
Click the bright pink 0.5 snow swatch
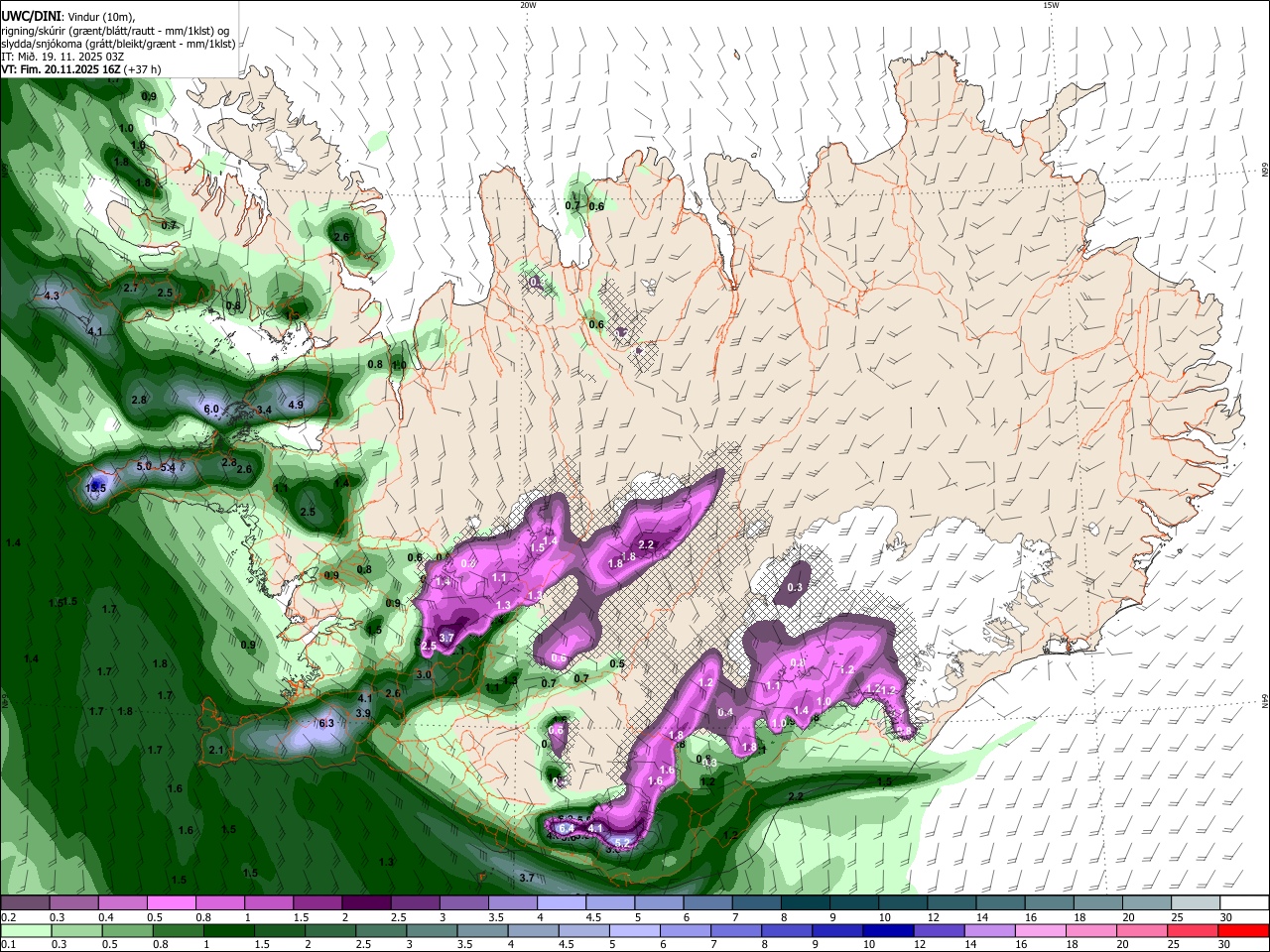[x=170, y=903]
